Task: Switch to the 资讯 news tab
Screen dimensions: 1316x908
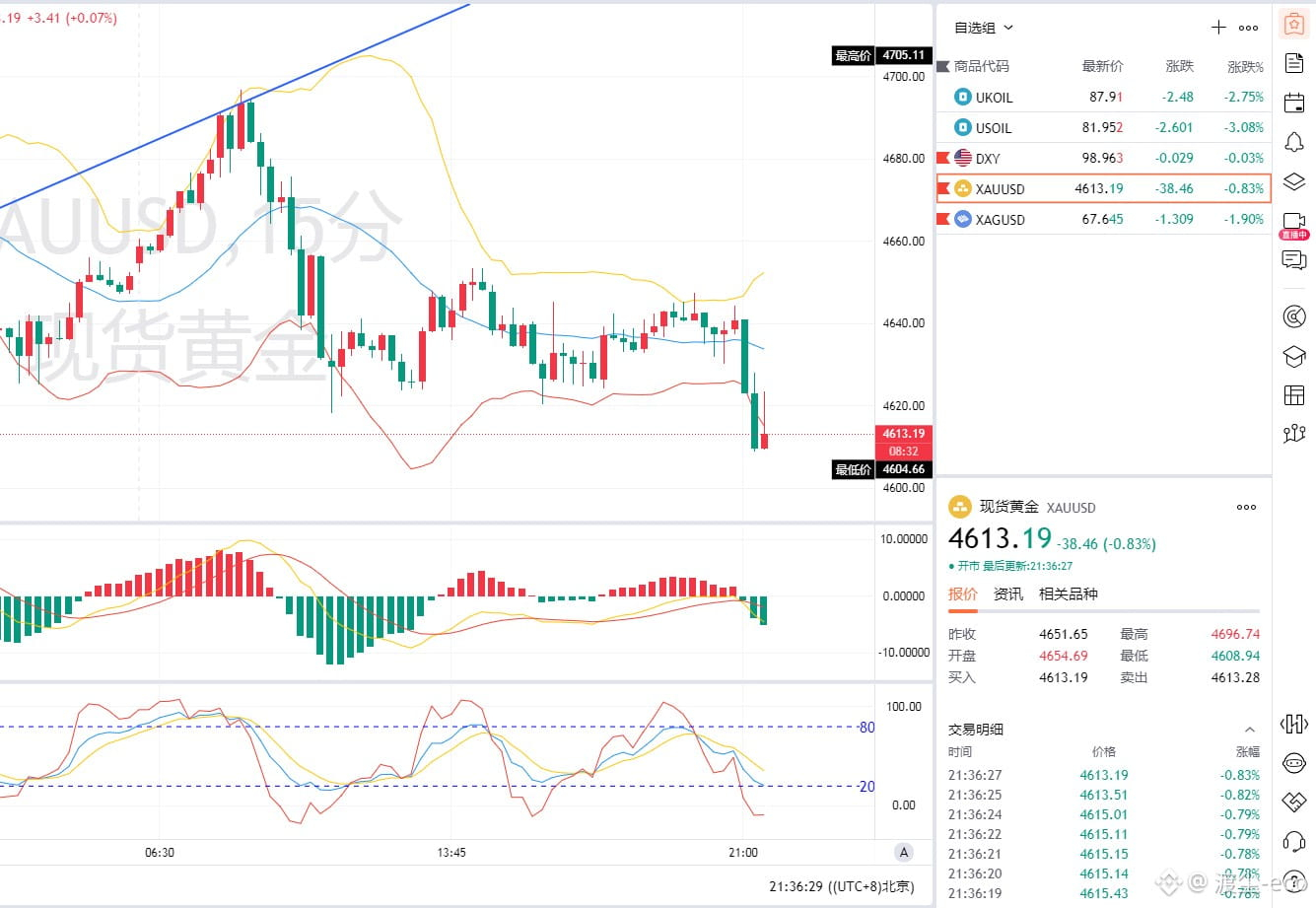Action: (1008, 594)
